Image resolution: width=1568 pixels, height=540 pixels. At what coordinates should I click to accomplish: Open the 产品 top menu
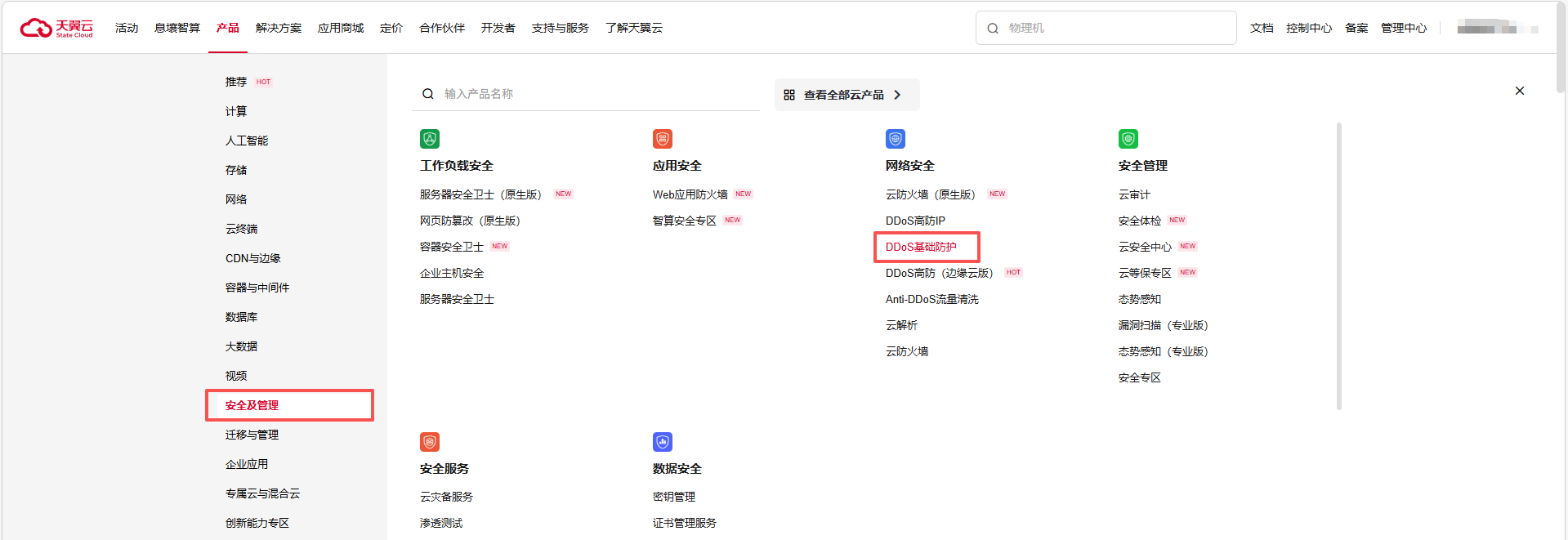point(228,28)
